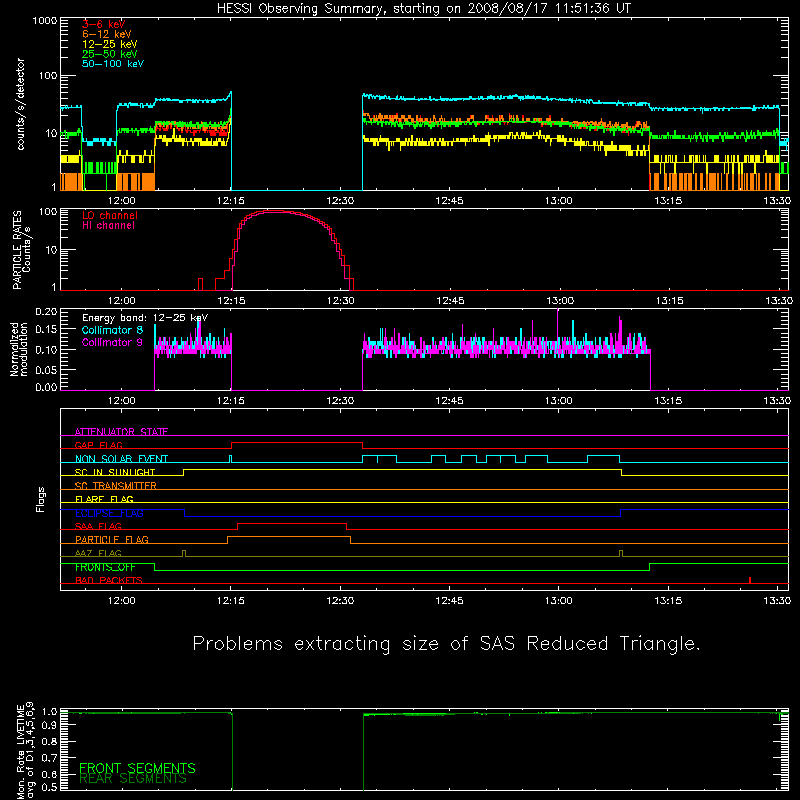Click the SAS Reduced Triangle error message

[x=446, y=644]
